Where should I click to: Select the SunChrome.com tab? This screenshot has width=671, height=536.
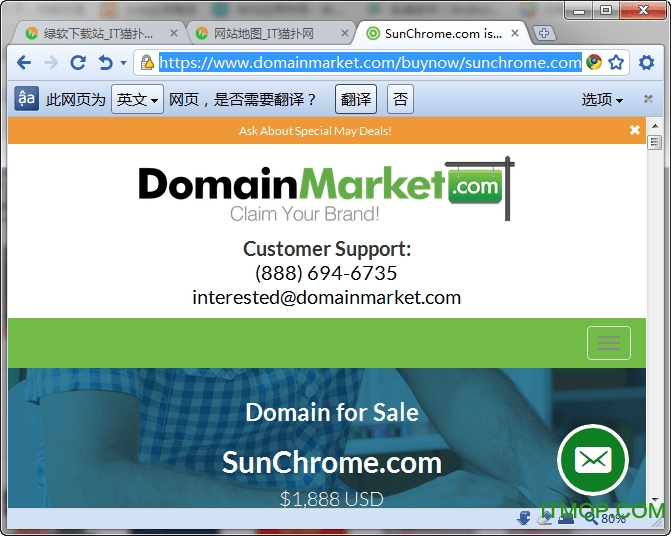pyautogui.click(x=443, y=33)
